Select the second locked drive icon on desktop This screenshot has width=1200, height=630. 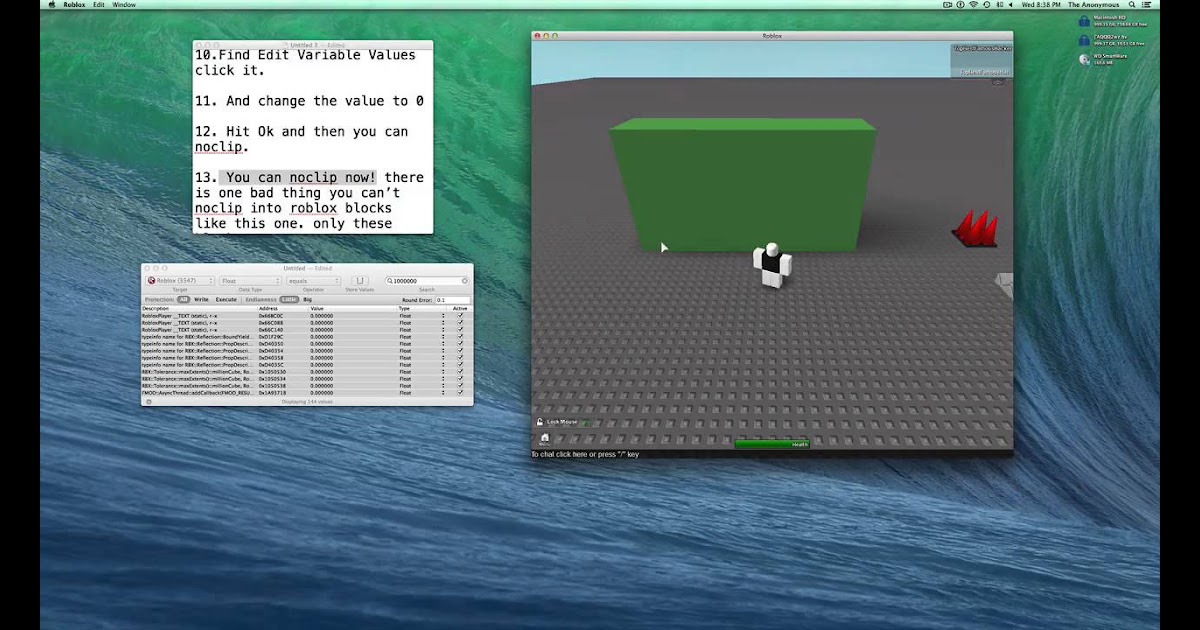[x=1084, y=40]
